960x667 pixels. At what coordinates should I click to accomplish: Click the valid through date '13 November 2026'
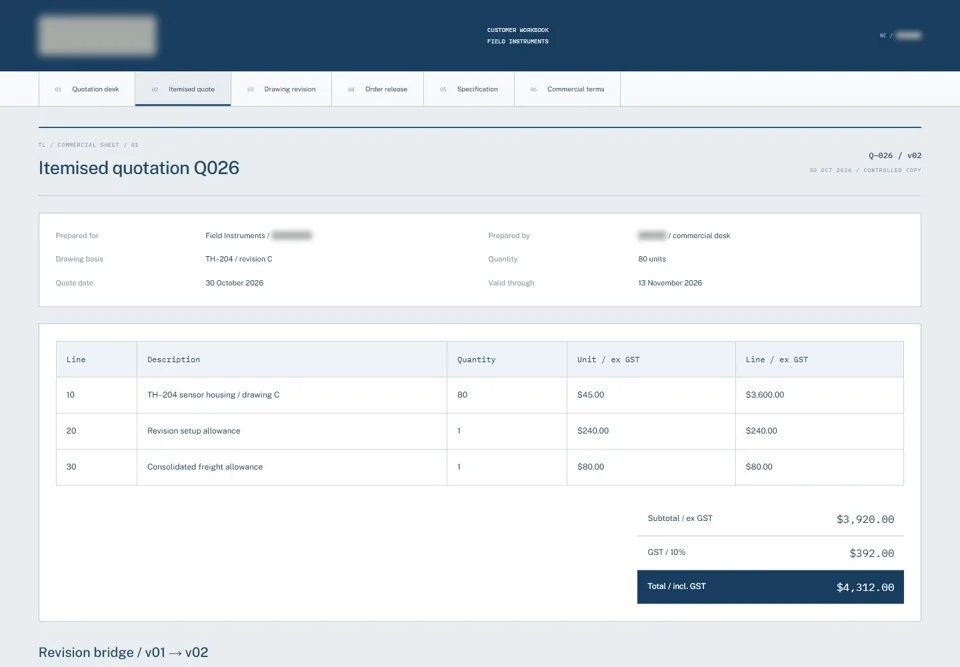(670, 283)
